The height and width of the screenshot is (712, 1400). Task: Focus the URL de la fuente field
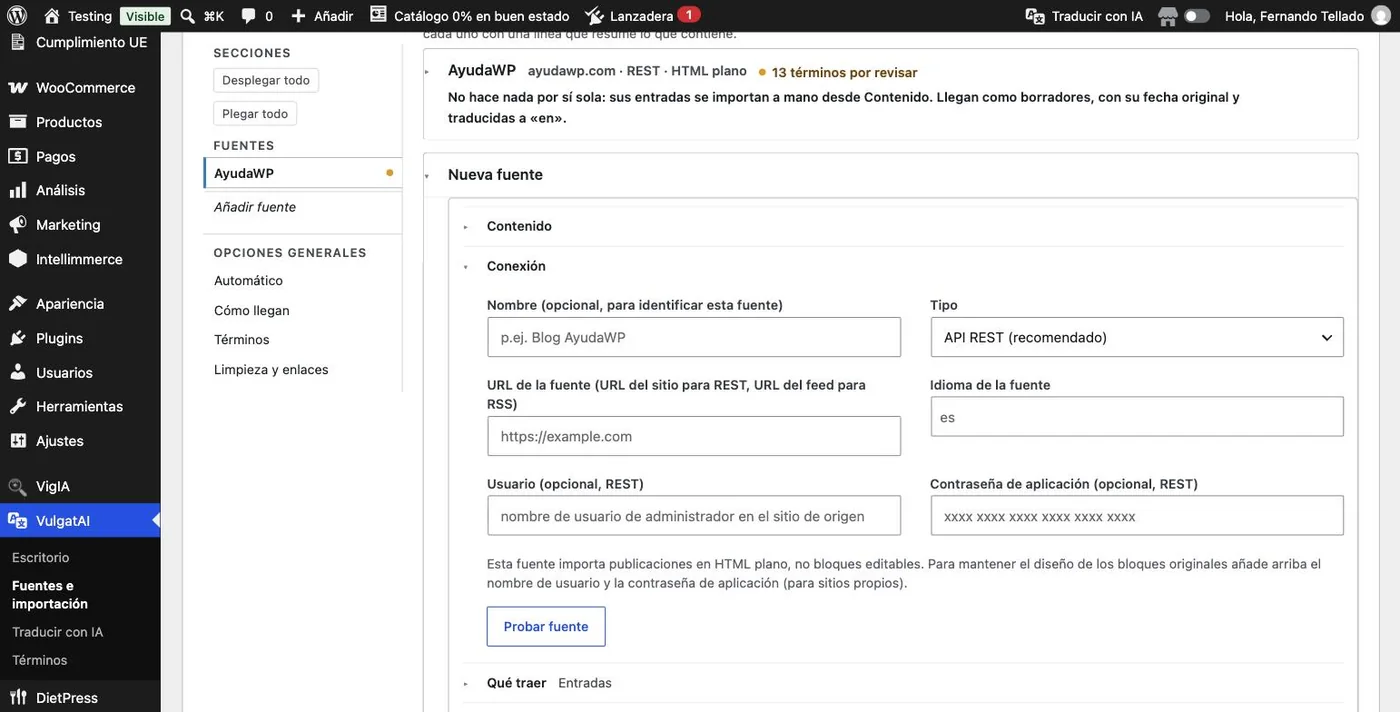pyautogui.click(x=694, y=436)
